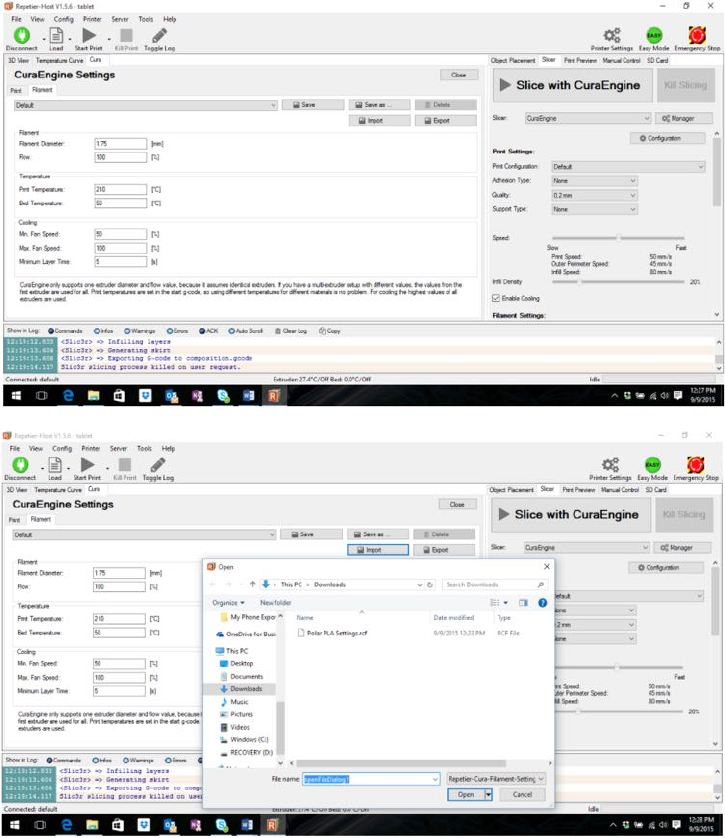Toggle Commands log filter, window without Open dialog

[x=65, y=331]
